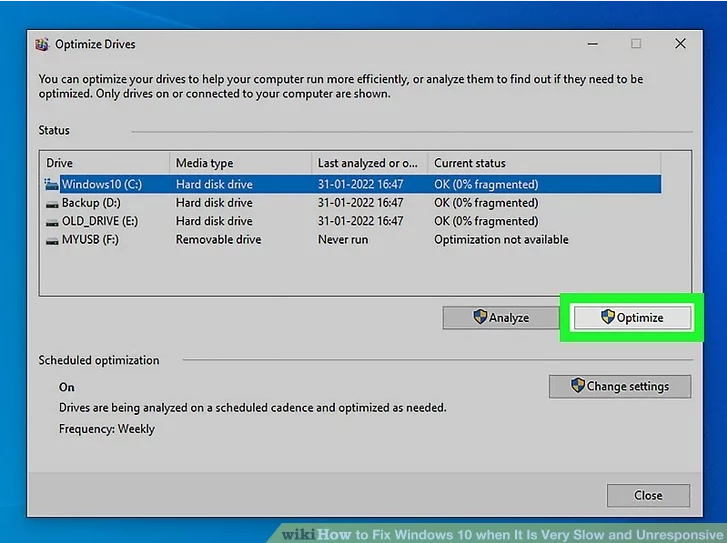
Task: Click the 'Never run' cell for MYUSB
Action: 343,240
